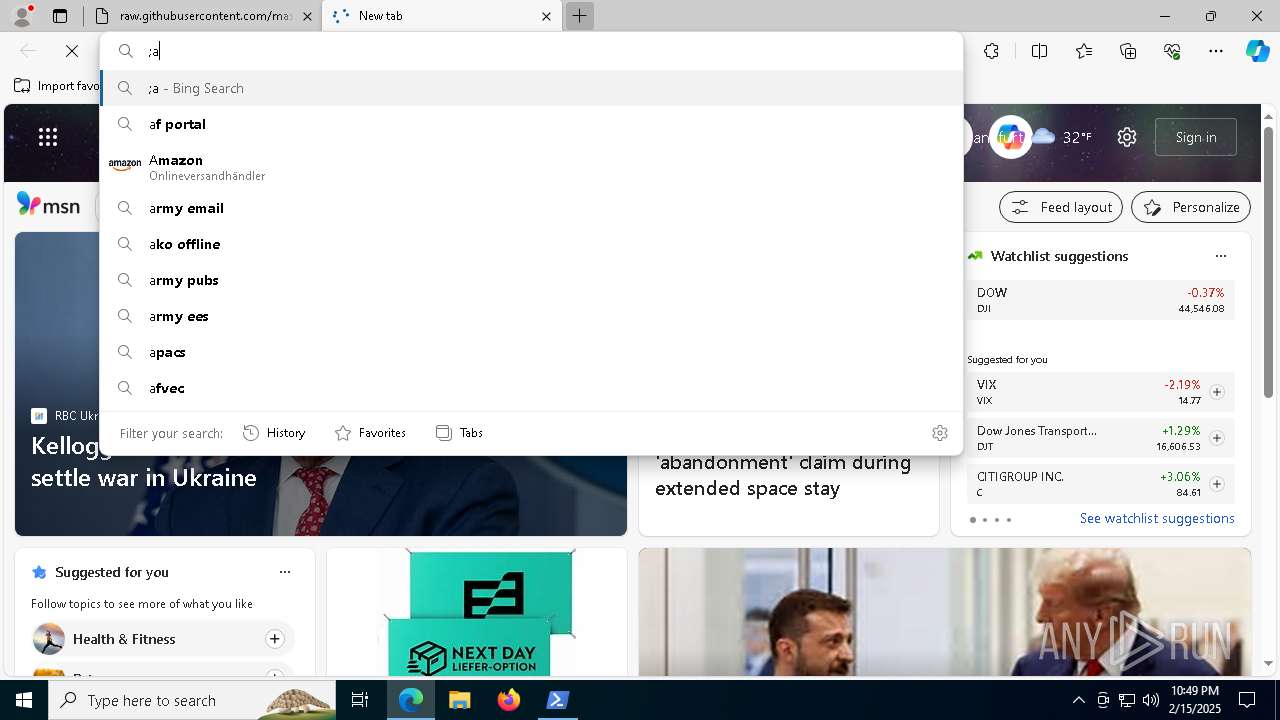Open Settings and more ellipsis
This screenshot has height=720, width=1280.
1216,51
